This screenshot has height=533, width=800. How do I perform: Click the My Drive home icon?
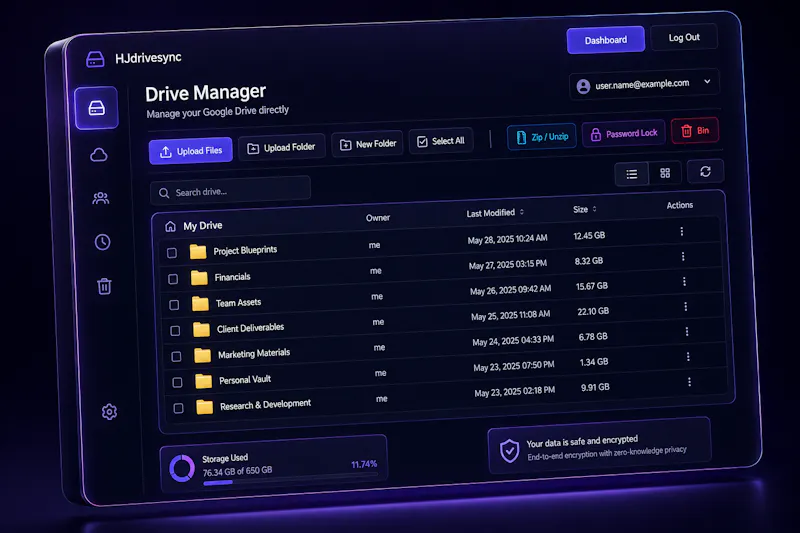click(170, 226)
